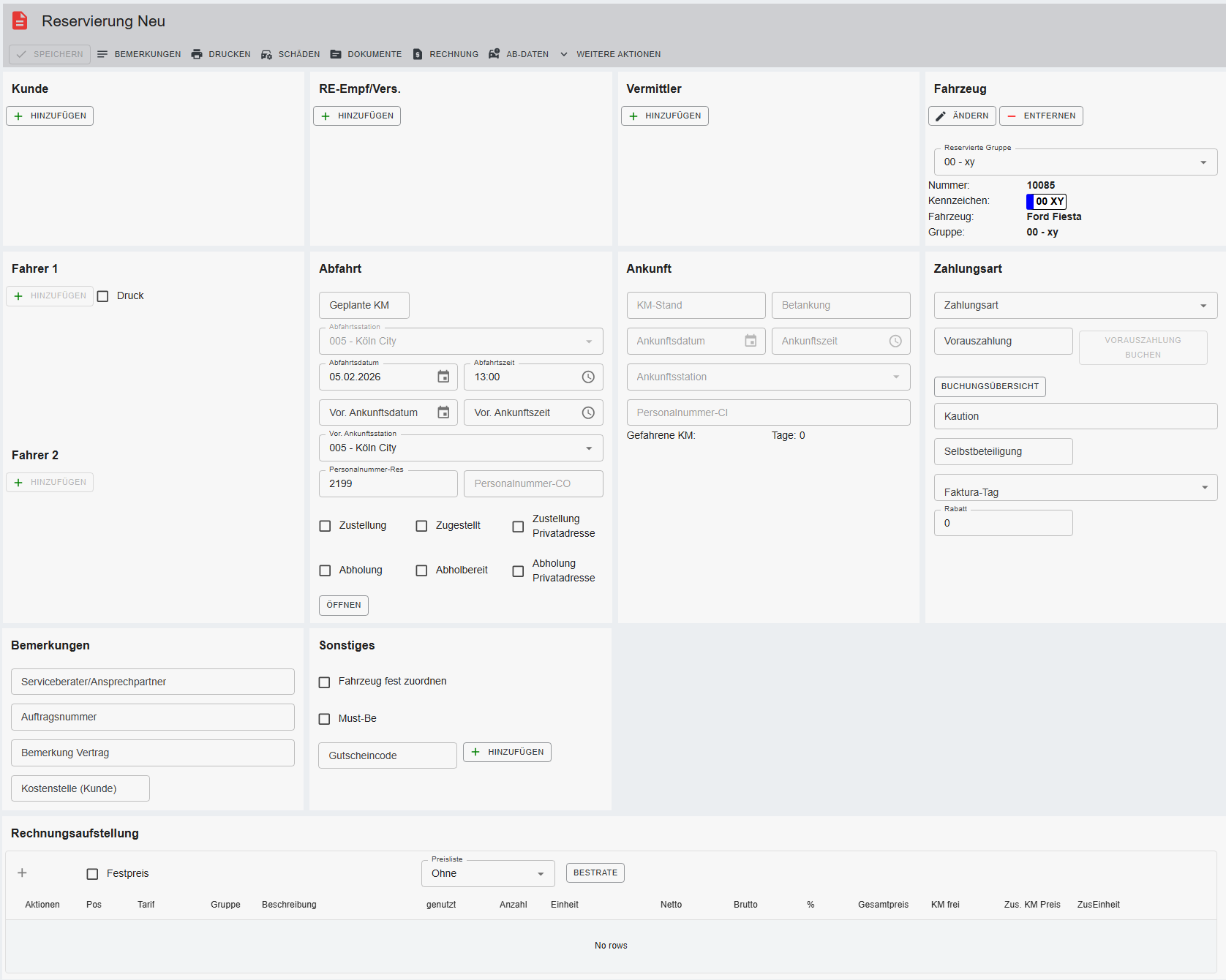Image resolution: width=1226 pixels, height=980 pixels.
Task: Click the Gutscheincode input field
Action: tap(387, 755)
